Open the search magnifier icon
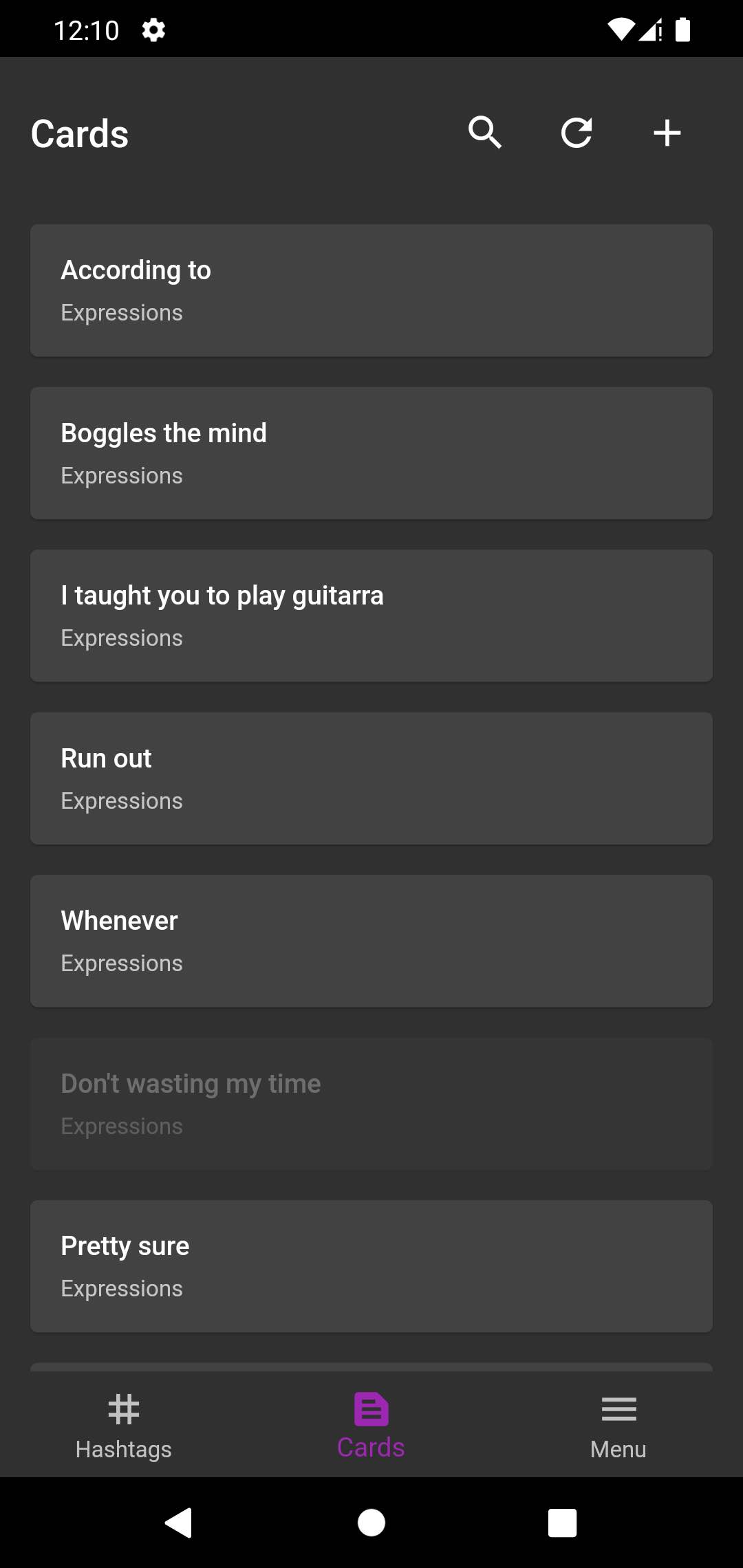Viewport: 743px width, 1568px height. (485, 133)
